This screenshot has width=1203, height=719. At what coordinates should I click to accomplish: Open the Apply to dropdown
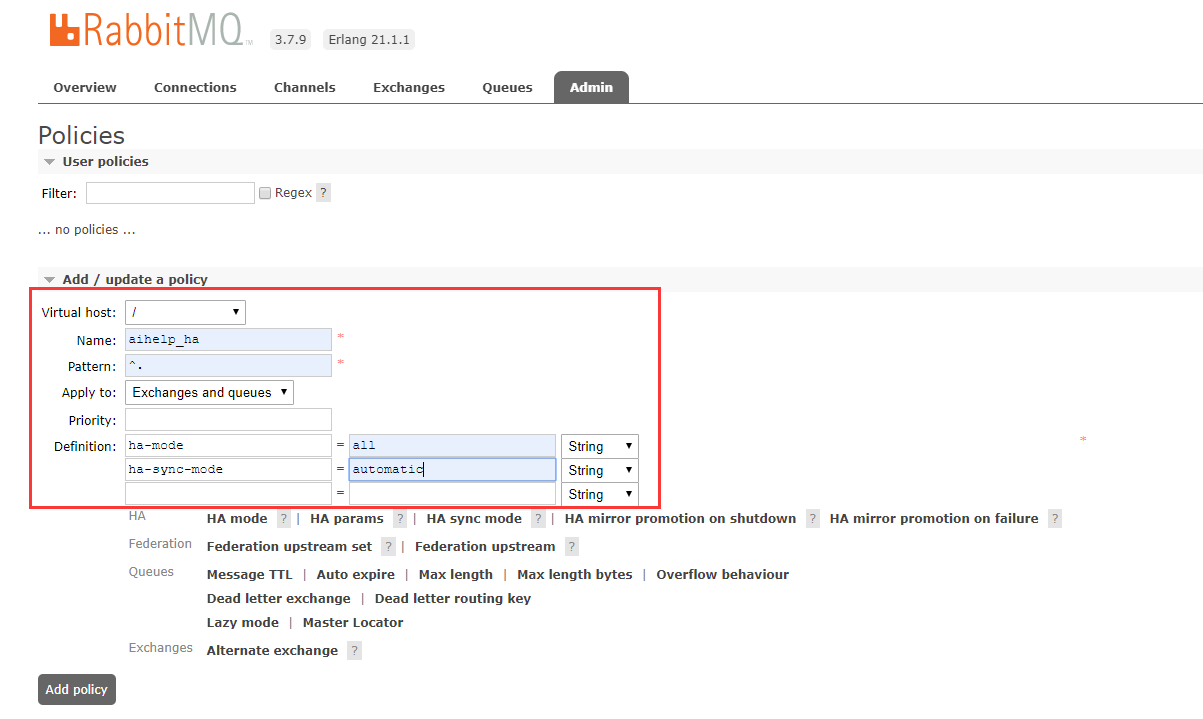pos(209,393)
